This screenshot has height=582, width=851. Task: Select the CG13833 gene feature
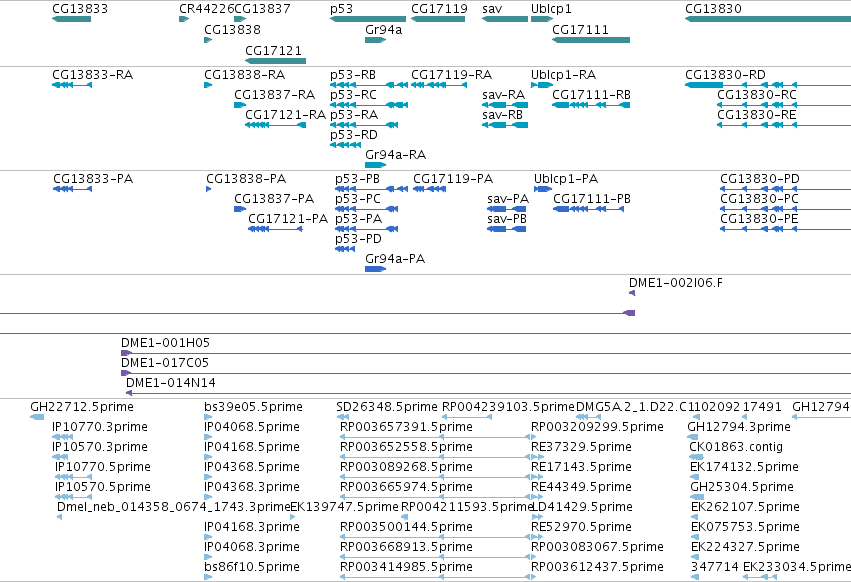[x=72, y=19]
